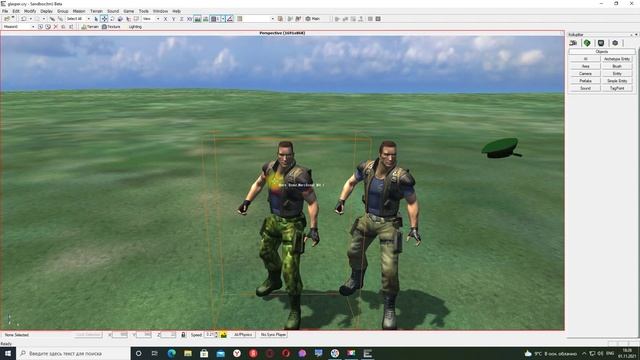Collapse the Objects rollup header

coord(602,52)
